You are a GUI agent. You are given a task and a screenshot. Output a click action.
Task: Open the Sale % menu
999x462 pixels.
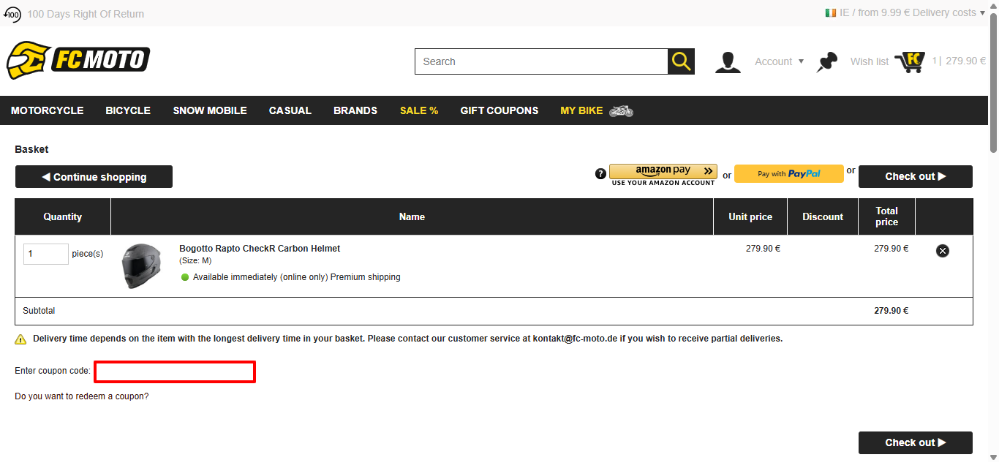click(x=419, y=111)
